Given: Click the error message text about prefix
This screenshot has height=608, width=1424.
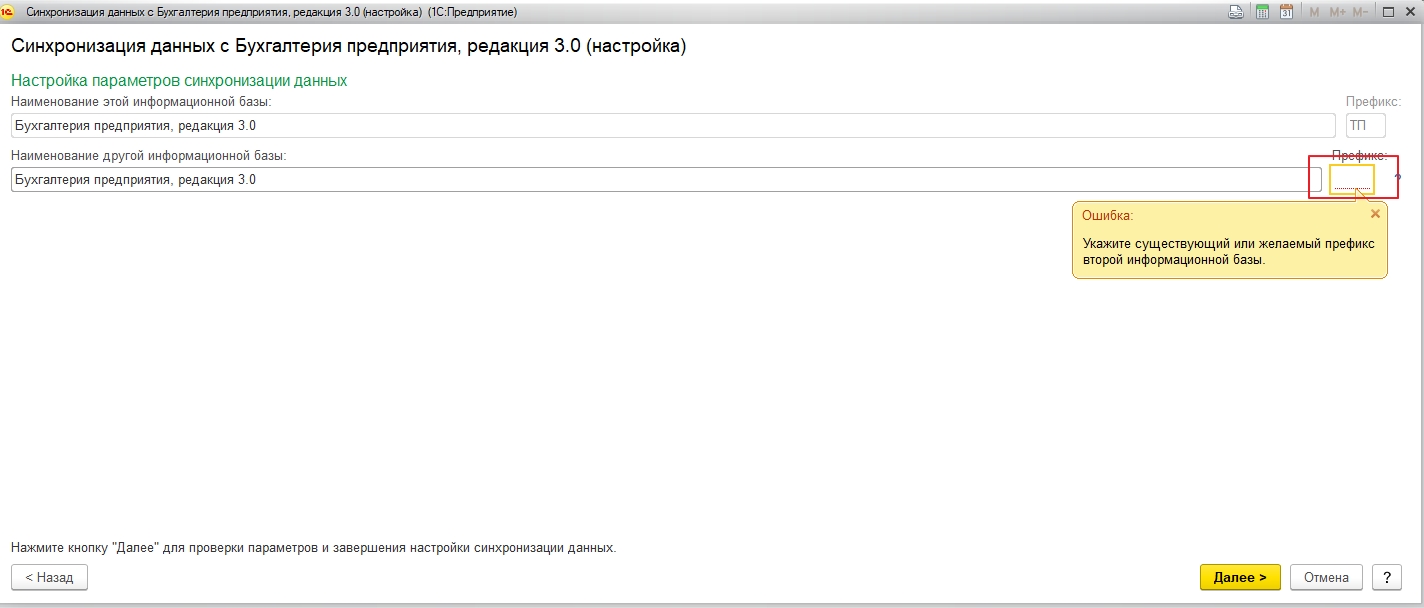Looking at the screenshot, I should point(1229,251).
